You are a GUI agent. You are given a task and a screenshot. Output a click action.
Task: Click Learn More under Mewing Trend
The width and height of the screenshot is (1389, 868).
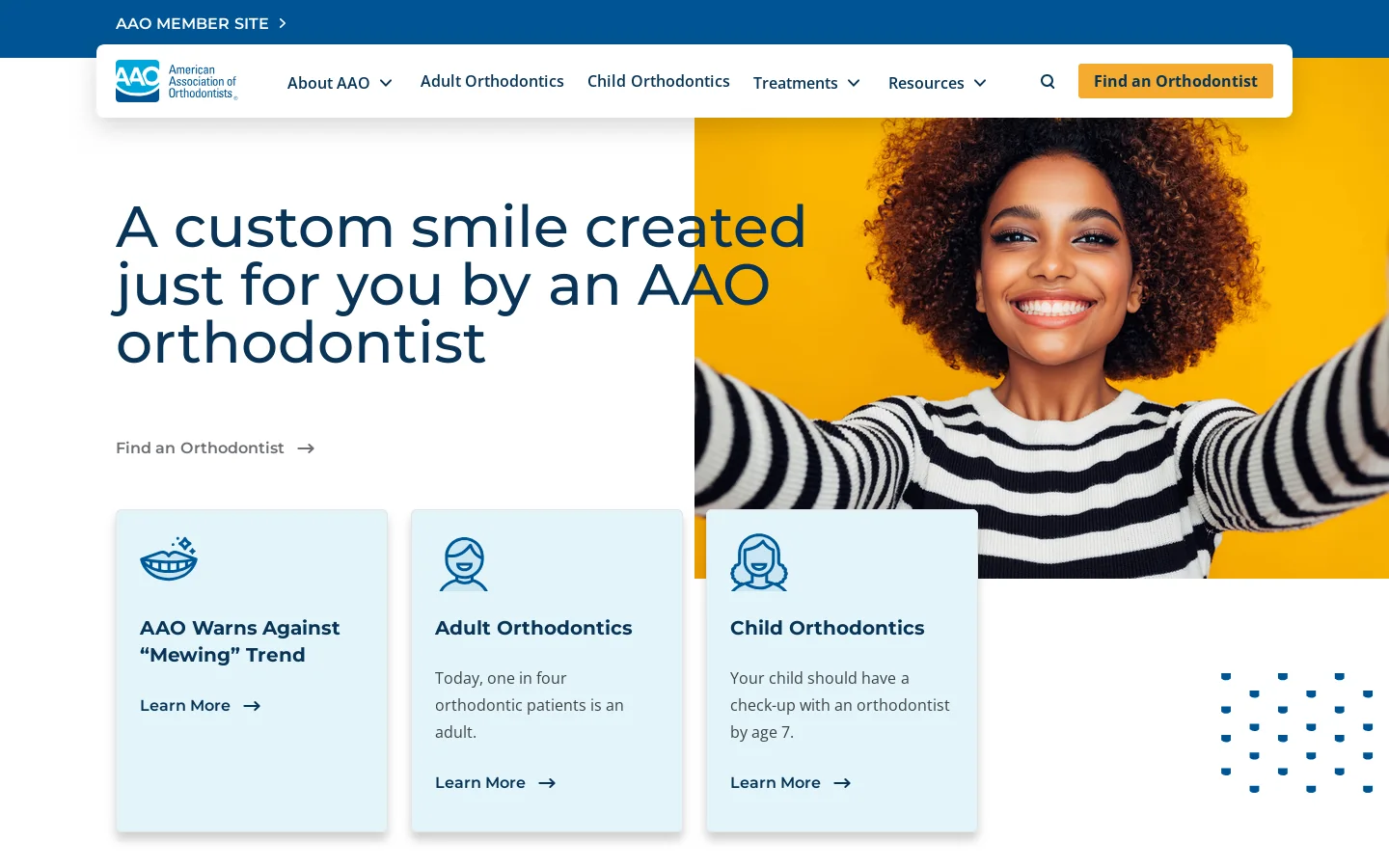pos(185,706)
